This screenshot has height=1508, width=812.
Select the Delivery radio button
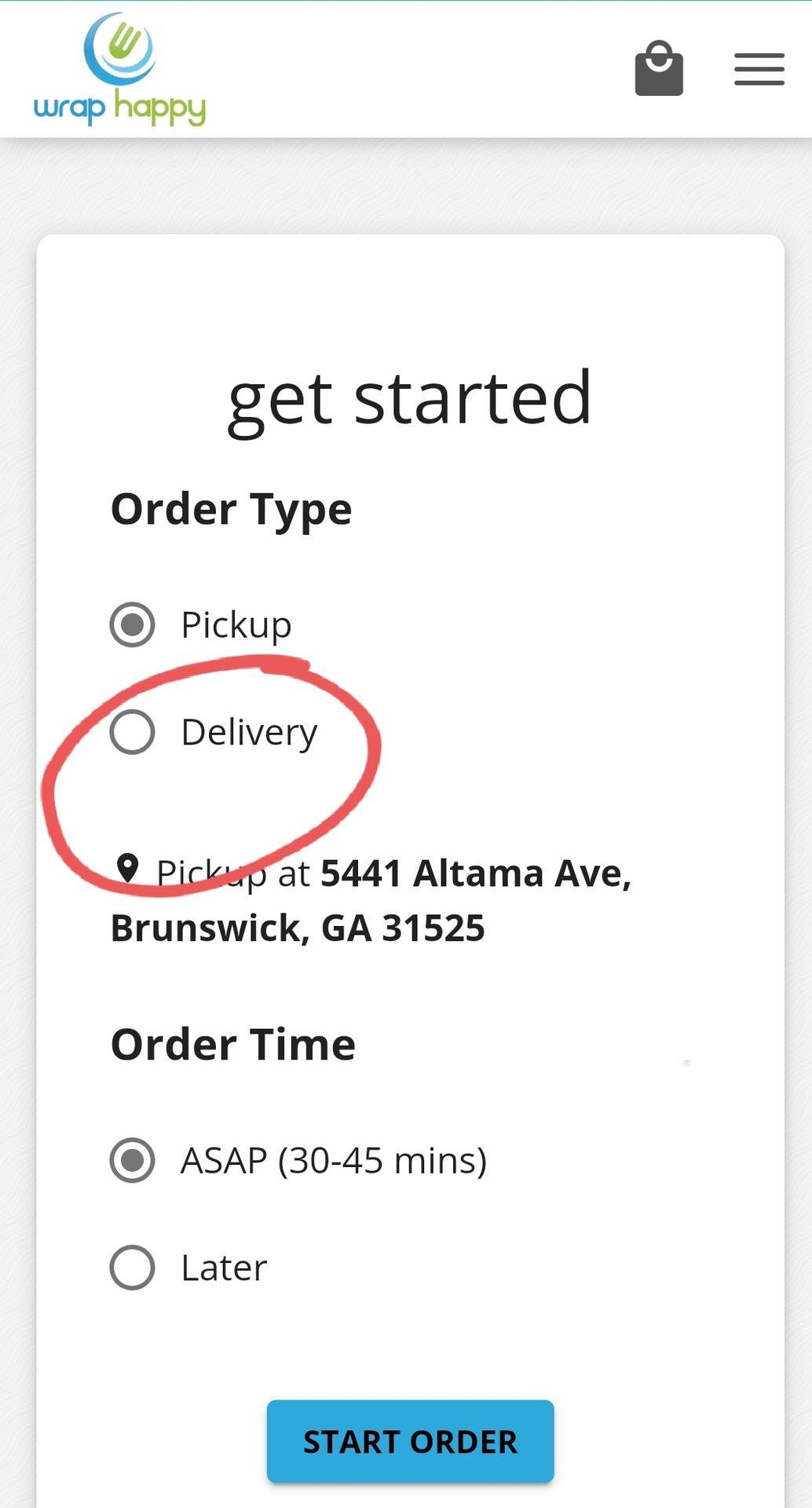coord(132,732)
